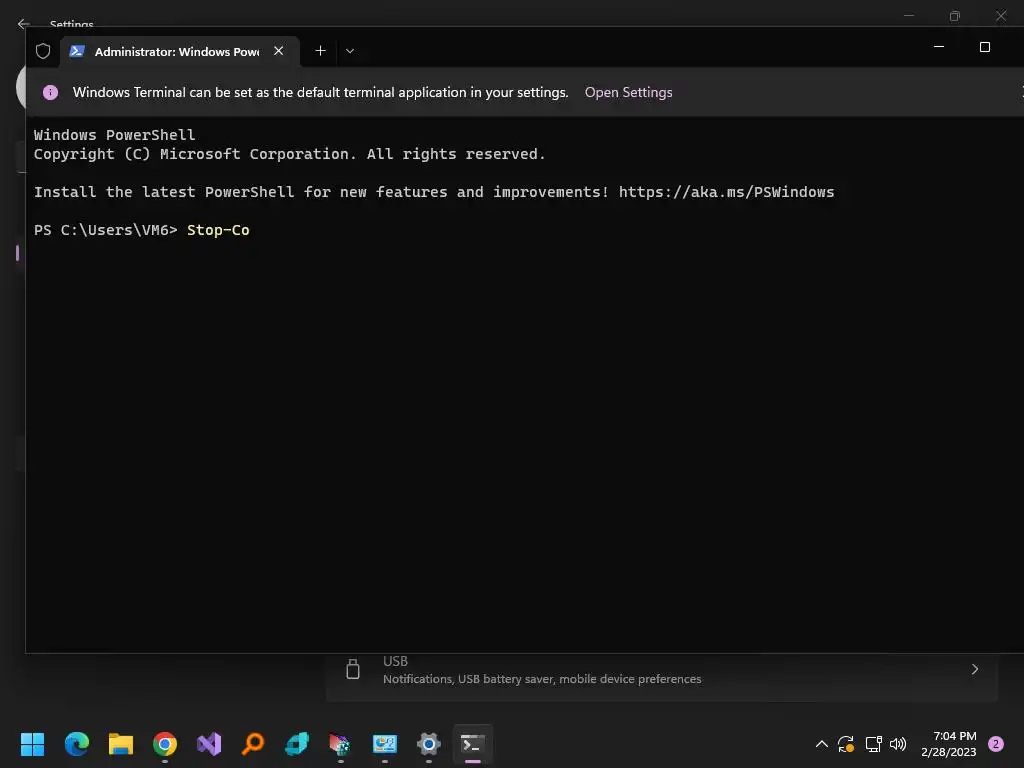Click the USB chevron arrow in Settings

(x=974, y=669)
